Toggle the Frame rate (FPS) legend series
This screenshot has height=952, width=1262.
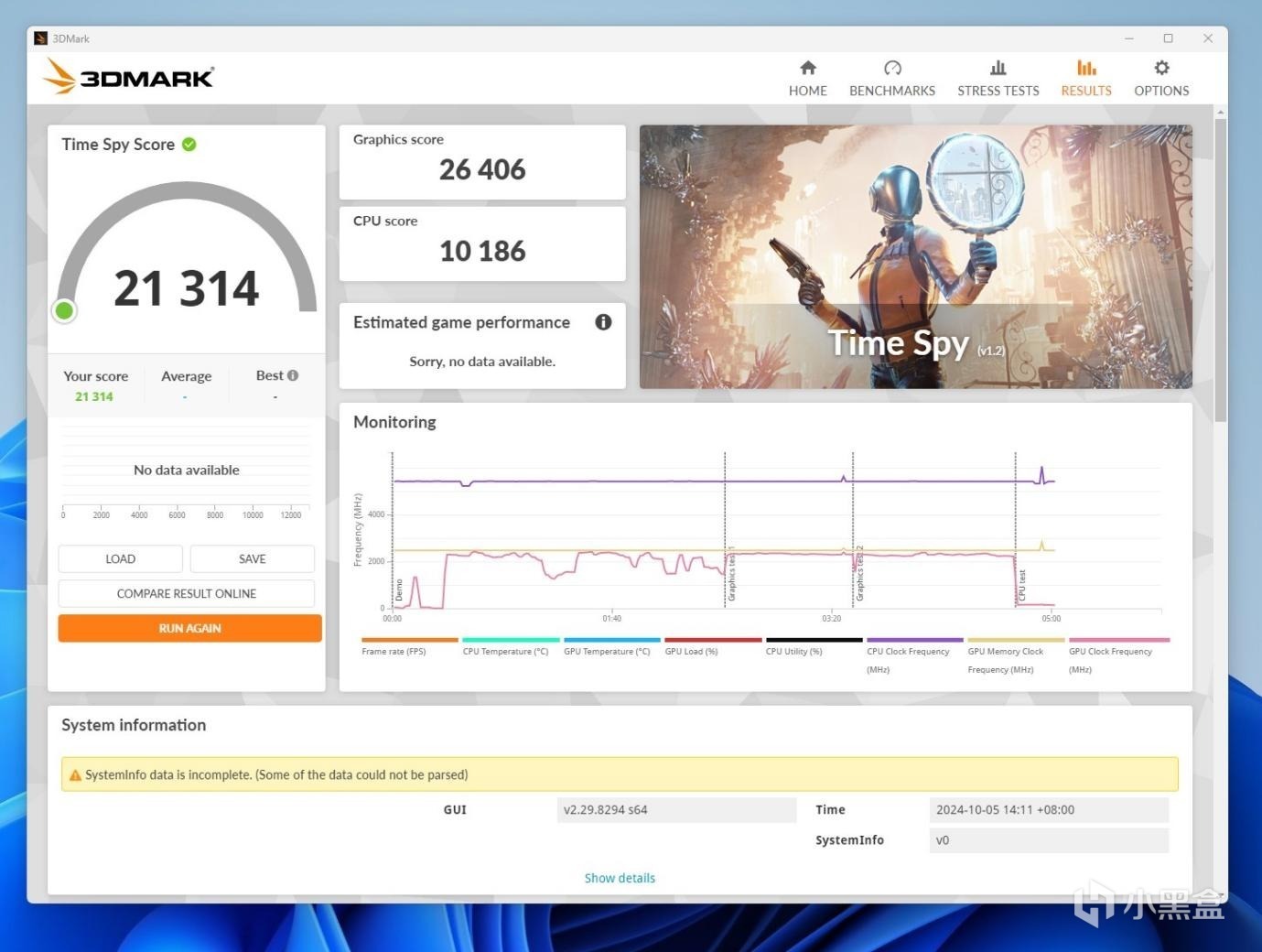pos(410,645)
